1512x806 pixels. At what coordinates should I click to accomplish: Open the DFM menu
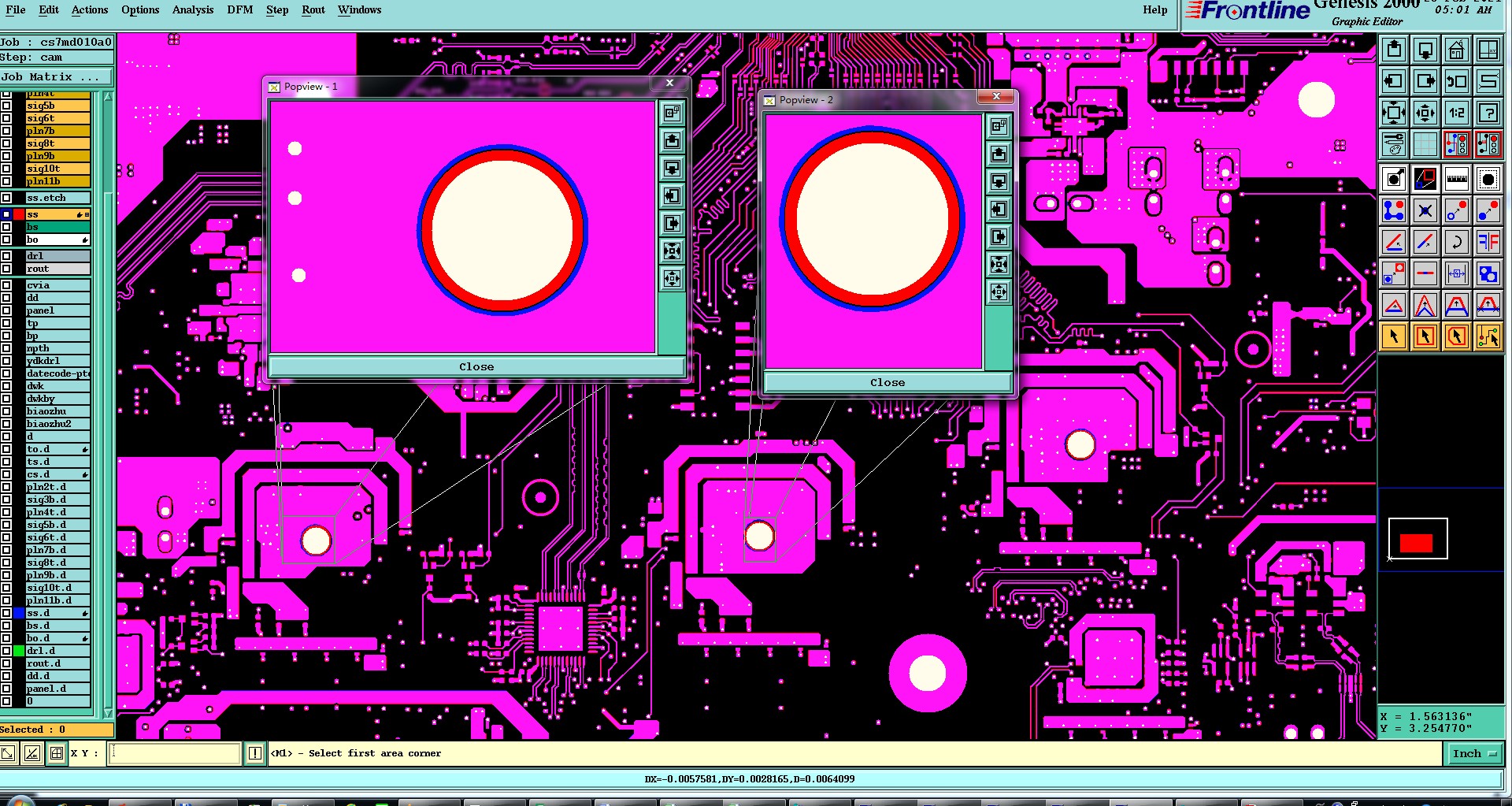(240, 9)
